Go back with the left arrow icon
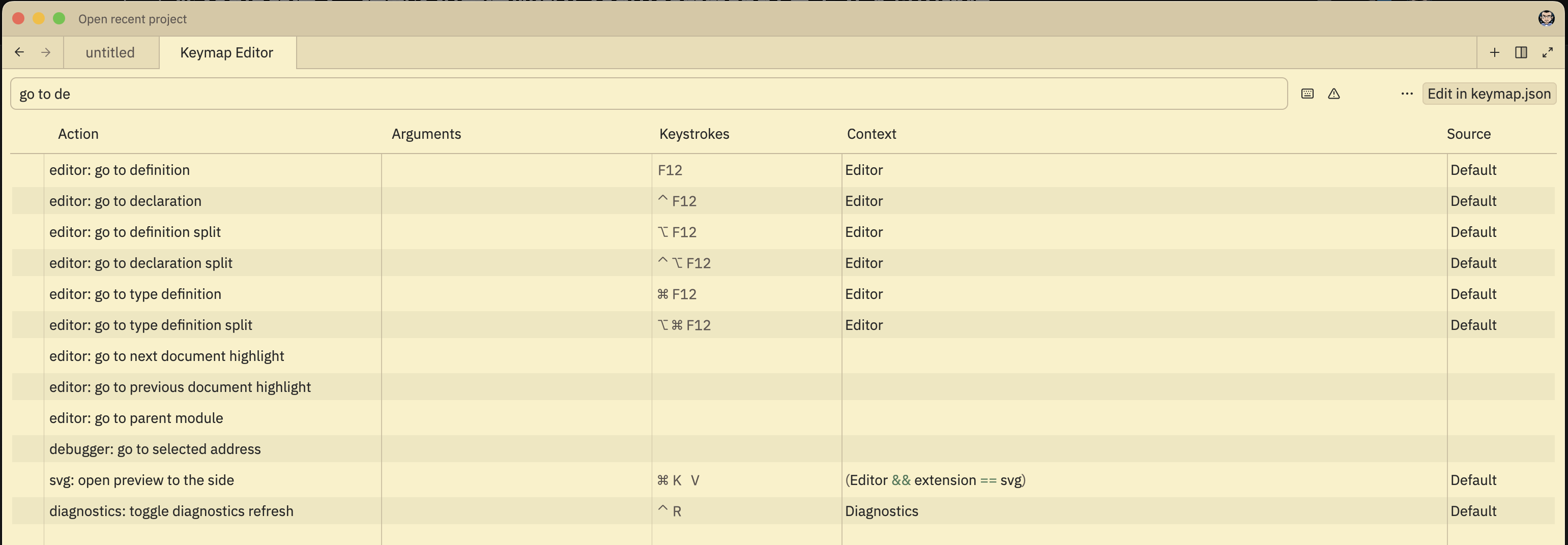This screenshot has height=545, width=1568. tap(19, 52)
